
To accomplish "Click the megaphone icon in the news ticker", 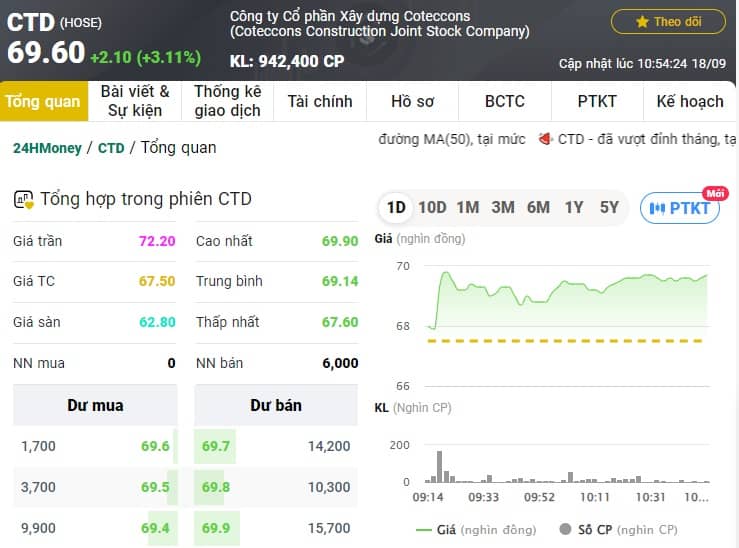I will 545,139.
